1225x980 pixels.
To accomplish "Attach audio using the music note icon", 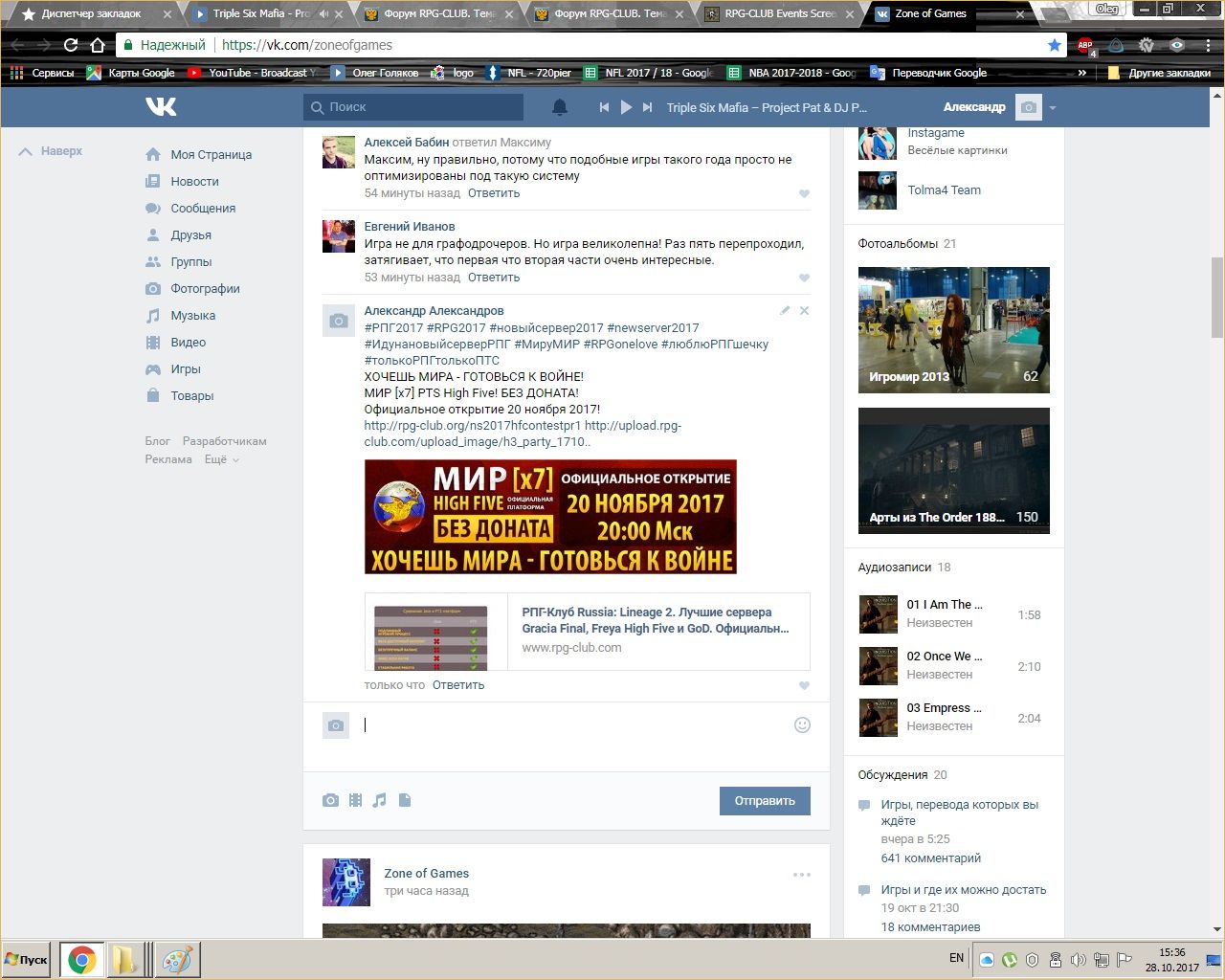I will (380, 800).
